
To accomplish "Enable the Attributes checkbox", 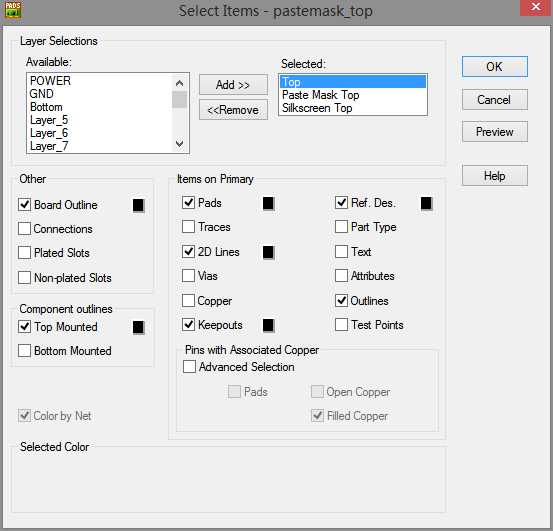I will click(341, 275).
